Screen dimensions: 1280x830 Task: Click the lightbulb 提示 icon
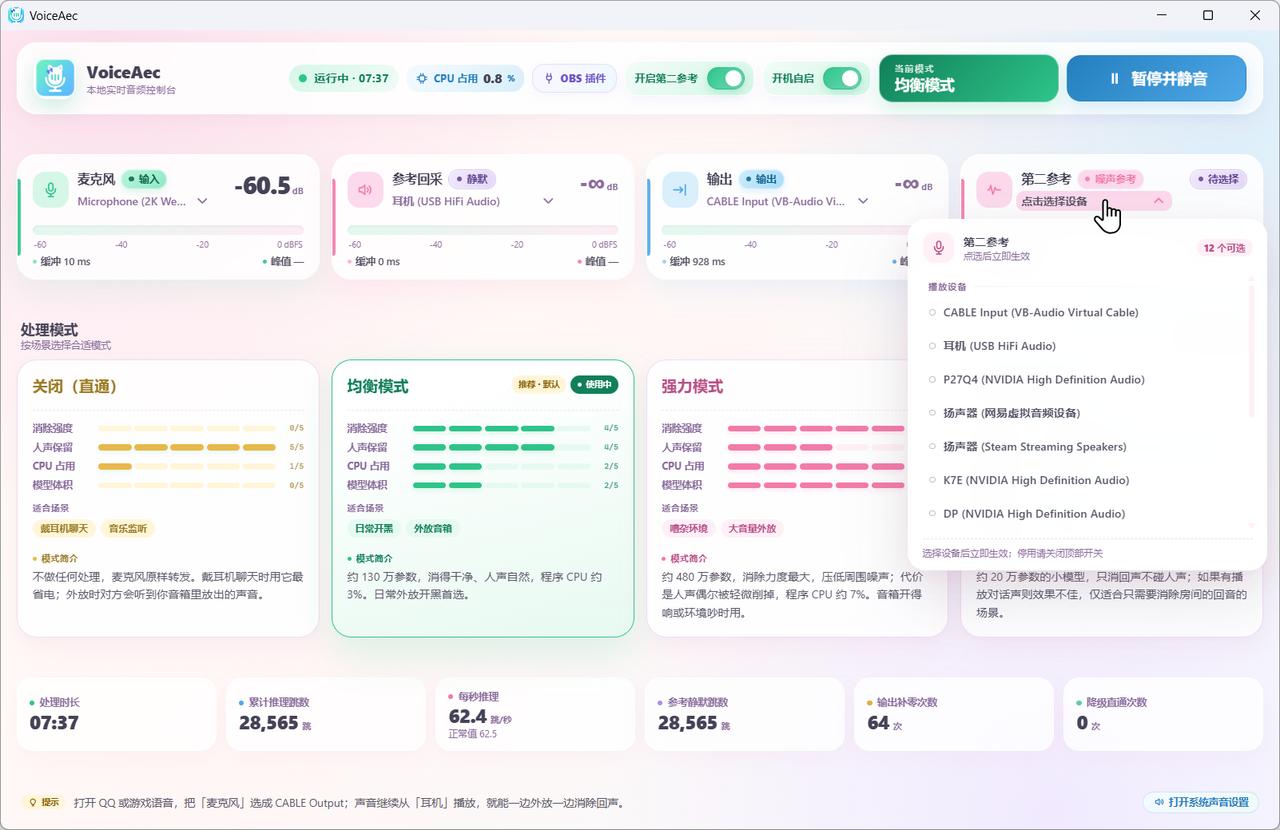[32, 802]
